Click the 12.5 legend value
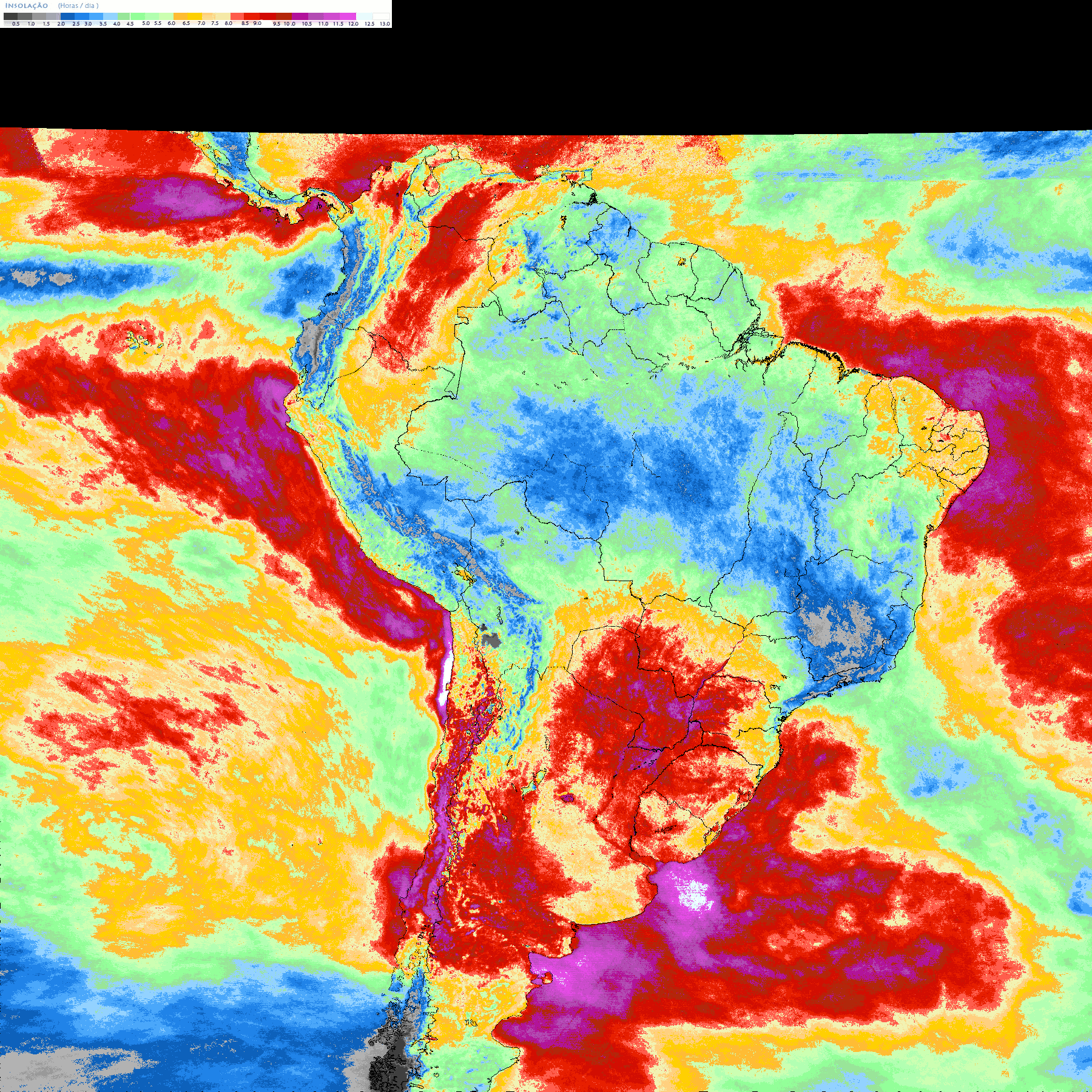Image resolution: width=1092 pixels, height=1092 pixels. (x=369, y=24)
